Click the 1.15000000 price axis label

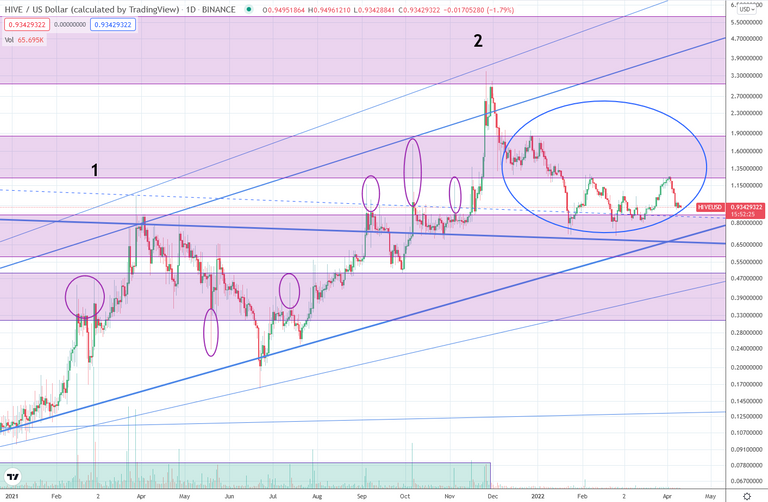[x=746, y=185]
